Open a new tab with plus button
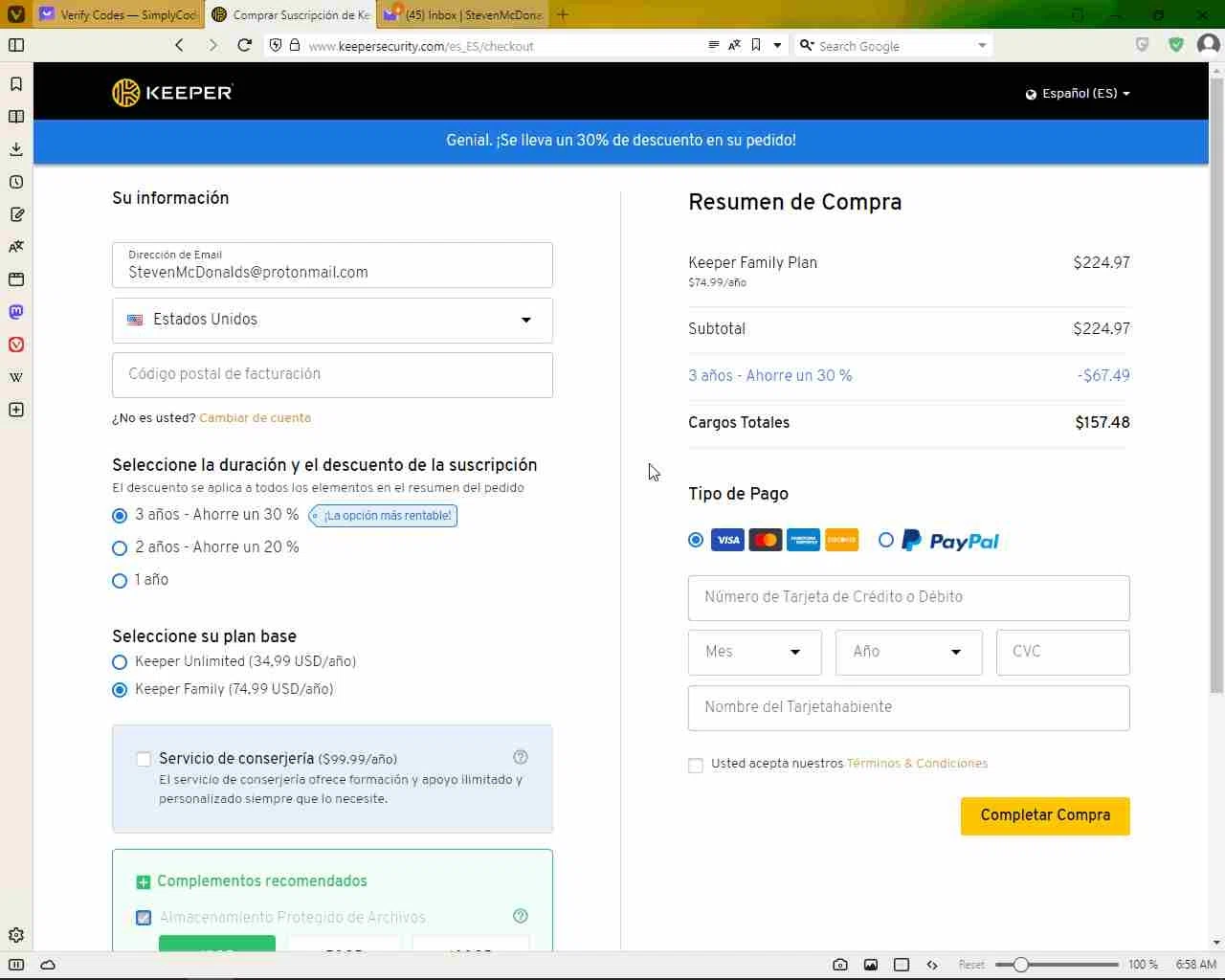The height and width of the screenshot is (980, 1225). [563, 14]
